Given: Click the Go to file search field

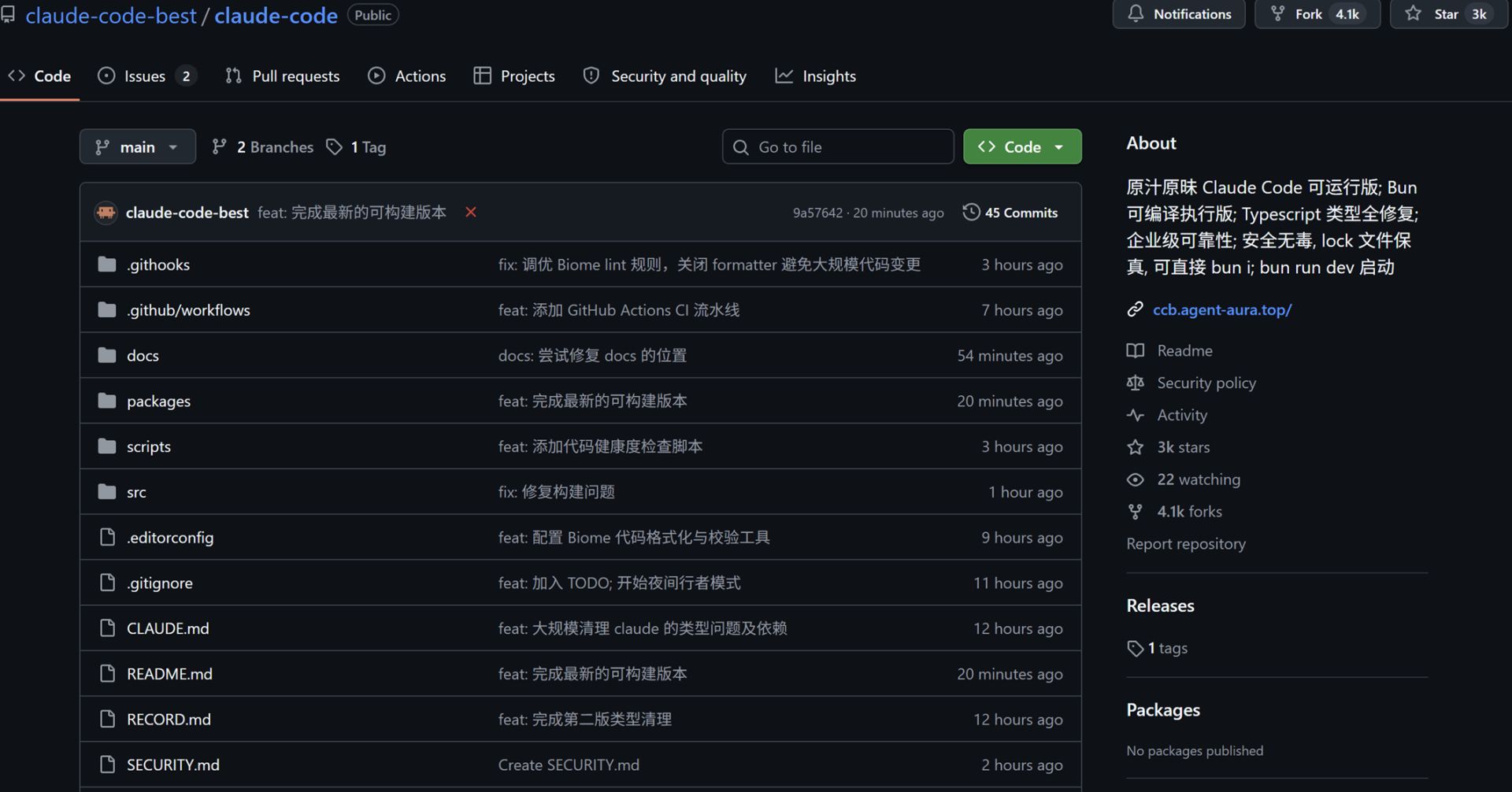Looking at the screenshot, I should (x=838, y=147).
